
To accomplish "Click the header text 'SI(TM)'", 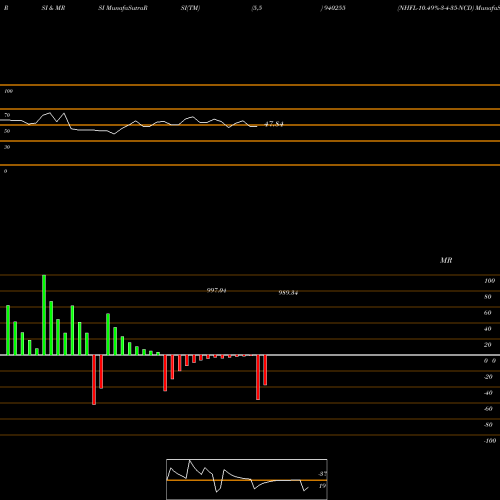I will pos(190,8).
